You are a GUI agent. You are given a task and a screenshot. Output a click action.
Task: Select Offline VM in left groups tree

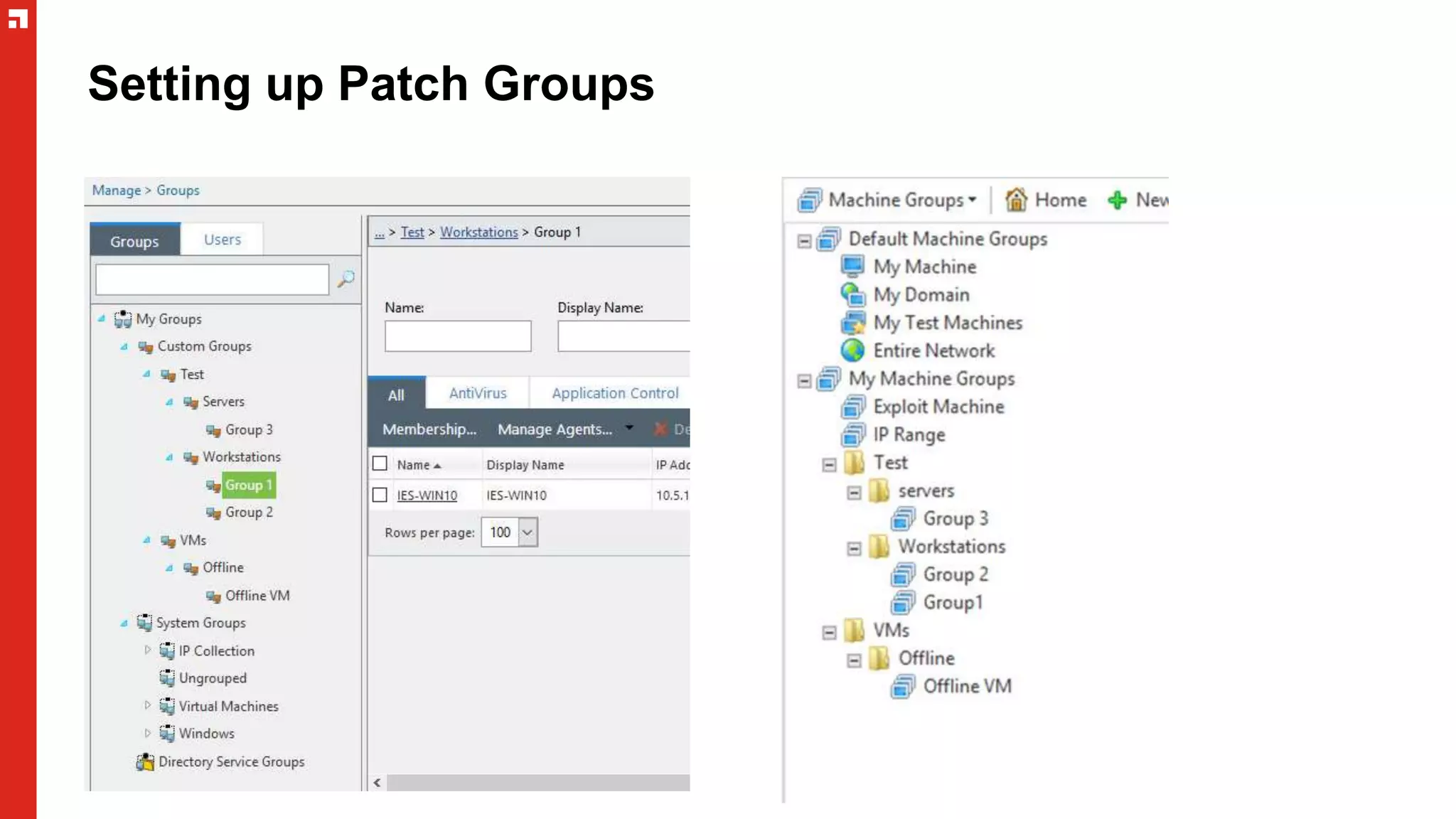coord(257,595)
